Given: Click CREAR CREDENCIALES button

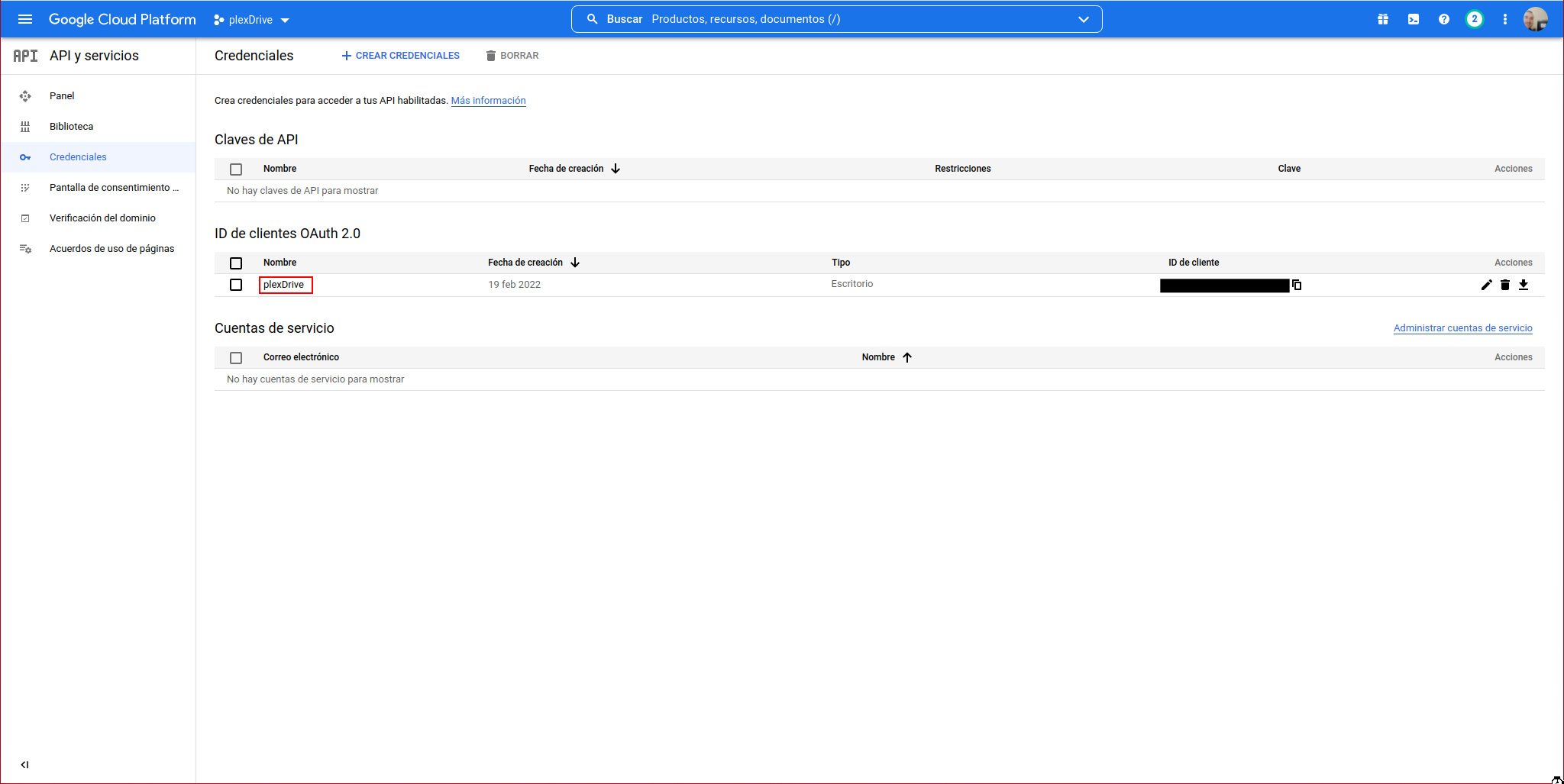Looking at the screenshot, I should pyautogui.click(x=400, y=56).
